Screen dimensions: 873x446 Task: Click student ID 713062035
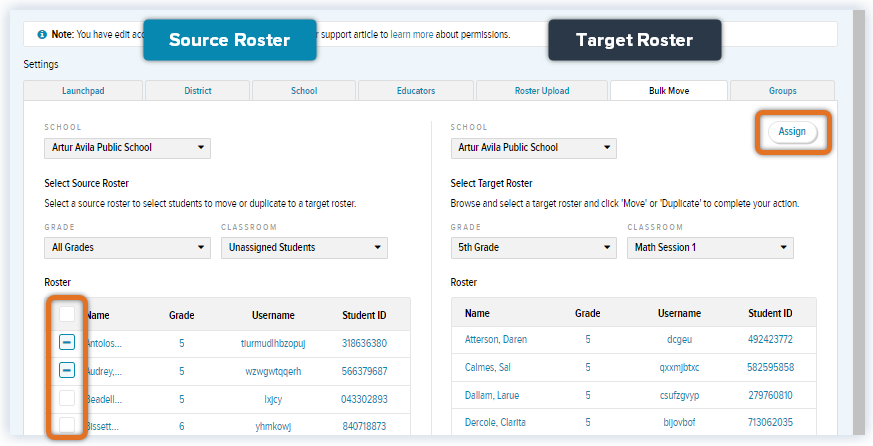tap(770, 422)
